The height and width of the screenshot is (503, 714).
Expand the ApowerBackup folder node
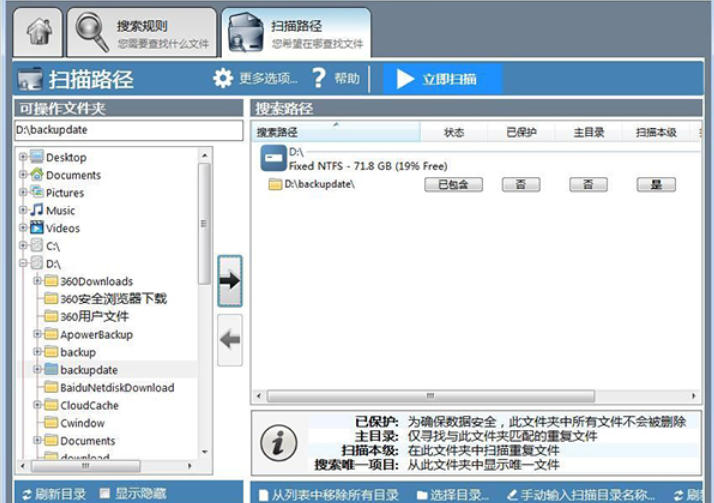pos(37,334)
